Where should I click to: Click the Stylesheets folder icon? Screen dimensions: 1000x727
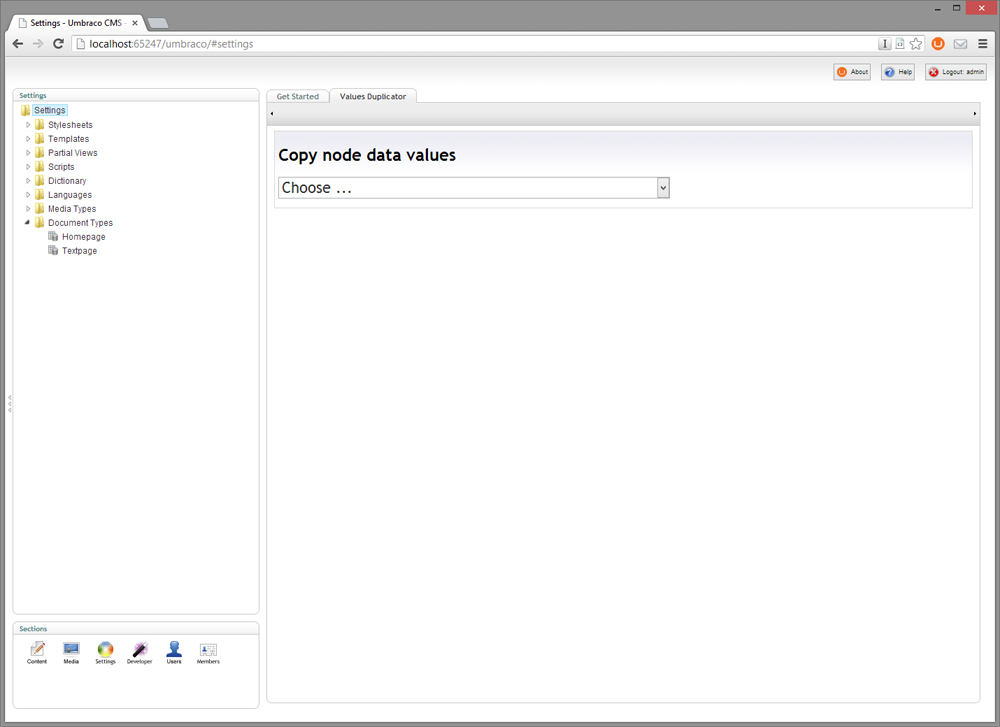pos(40,125)
